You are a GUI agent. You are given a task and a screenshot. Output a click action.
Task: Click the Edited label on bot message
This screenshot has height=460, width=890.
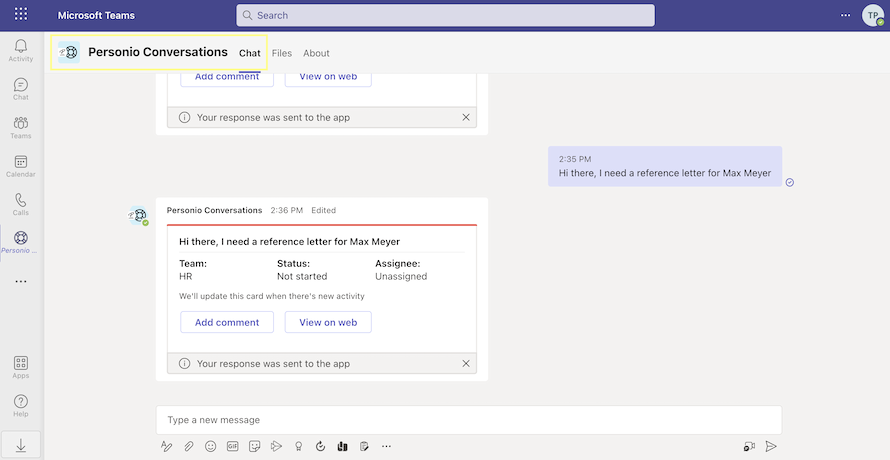(324, 210)
